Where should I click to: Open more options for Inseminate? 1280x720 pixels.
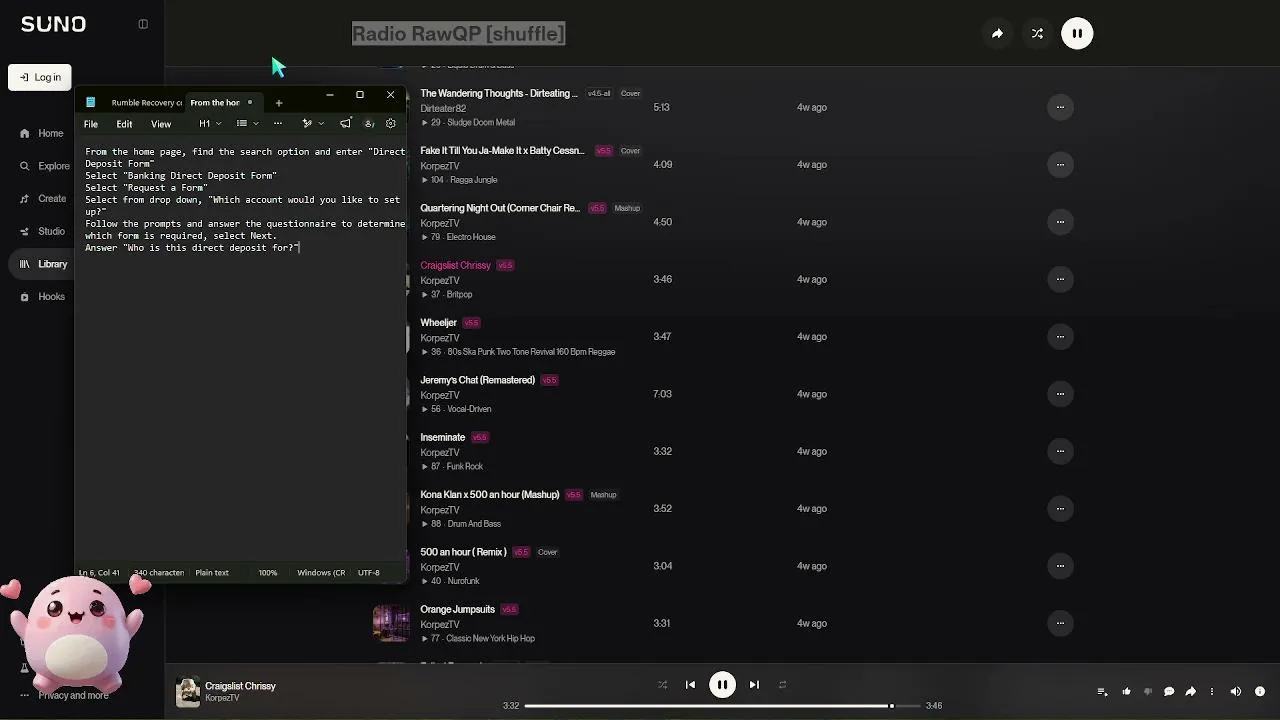(1060, 451)
